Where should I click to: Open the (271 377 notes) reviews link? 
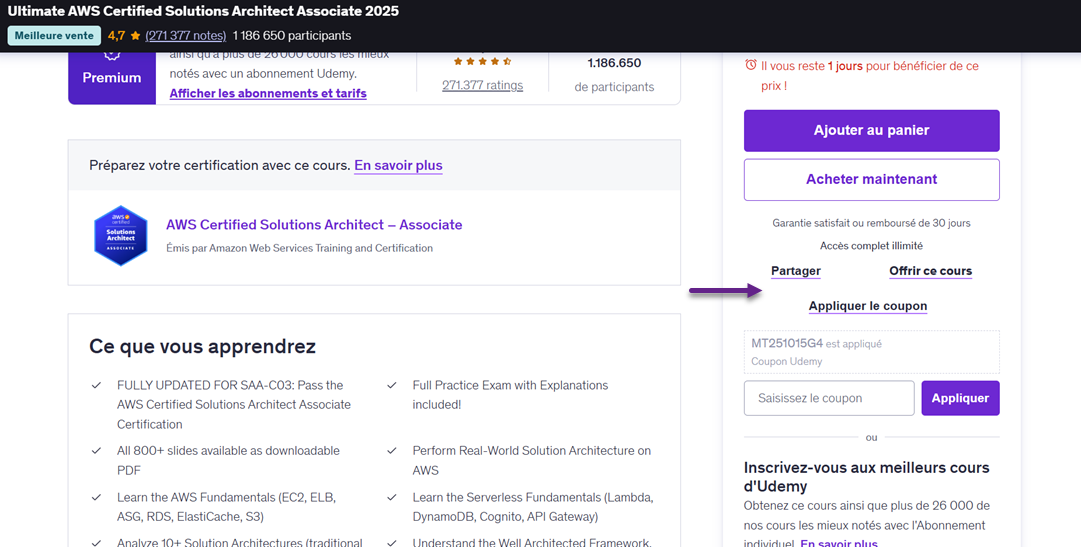click(185, 36)
